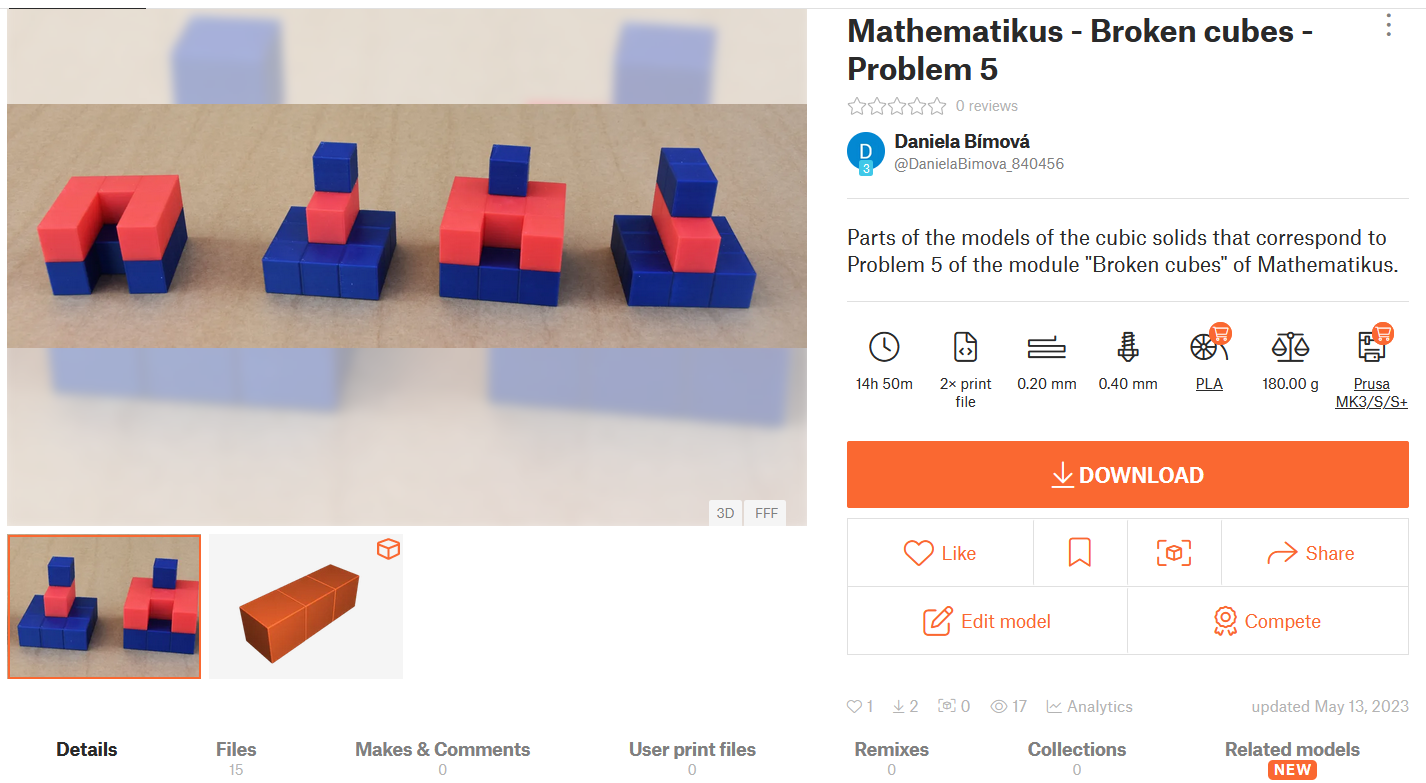Switch main preview to 3D view
Viewport: 1426px width, 783px height.
click(x=725, y=513)
